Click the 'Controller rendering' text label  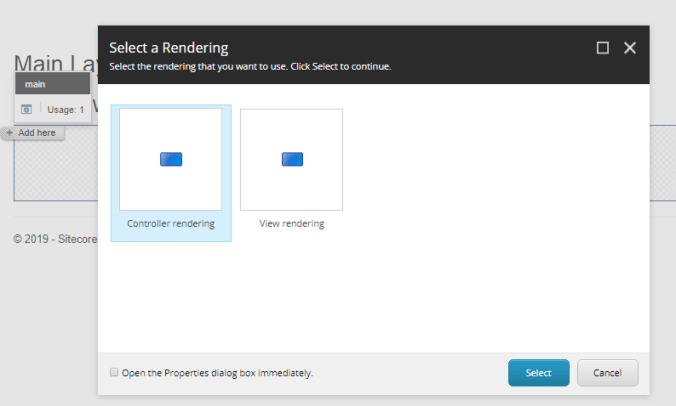[x=171, y=224]
